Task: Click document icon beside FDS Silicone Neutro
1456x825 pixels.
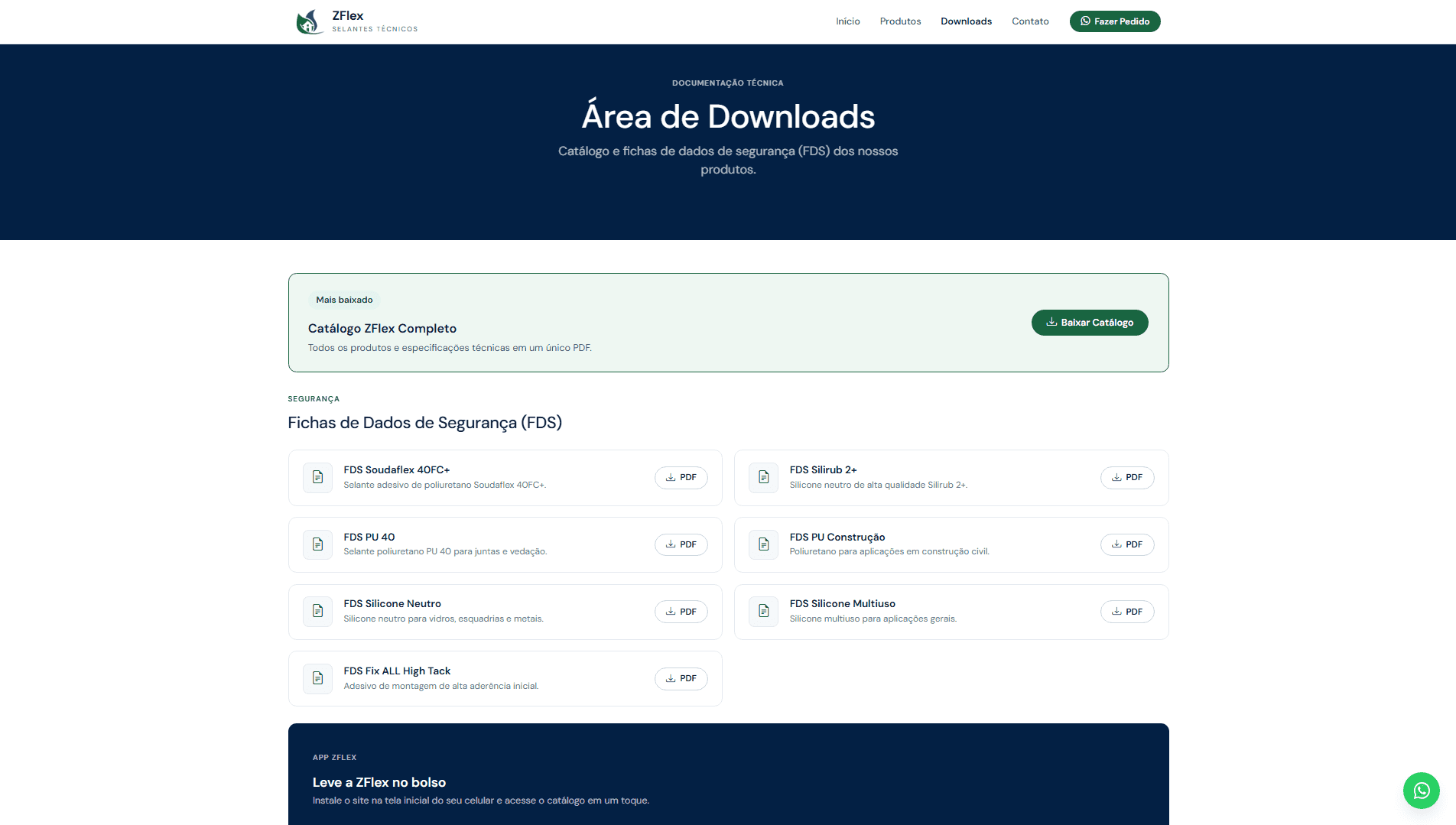Action: [x=317, y=611]
